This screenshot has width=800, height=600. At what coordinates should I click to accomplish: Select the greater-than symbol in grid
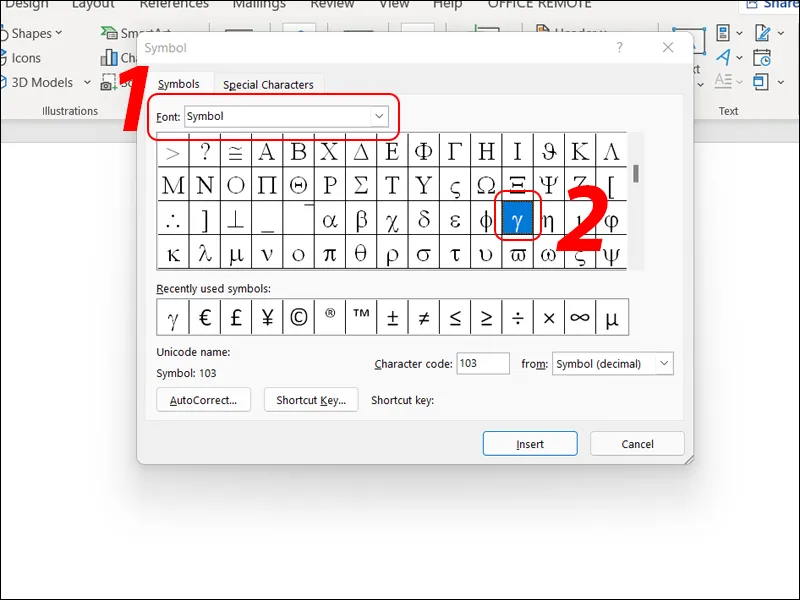point(173,152)
